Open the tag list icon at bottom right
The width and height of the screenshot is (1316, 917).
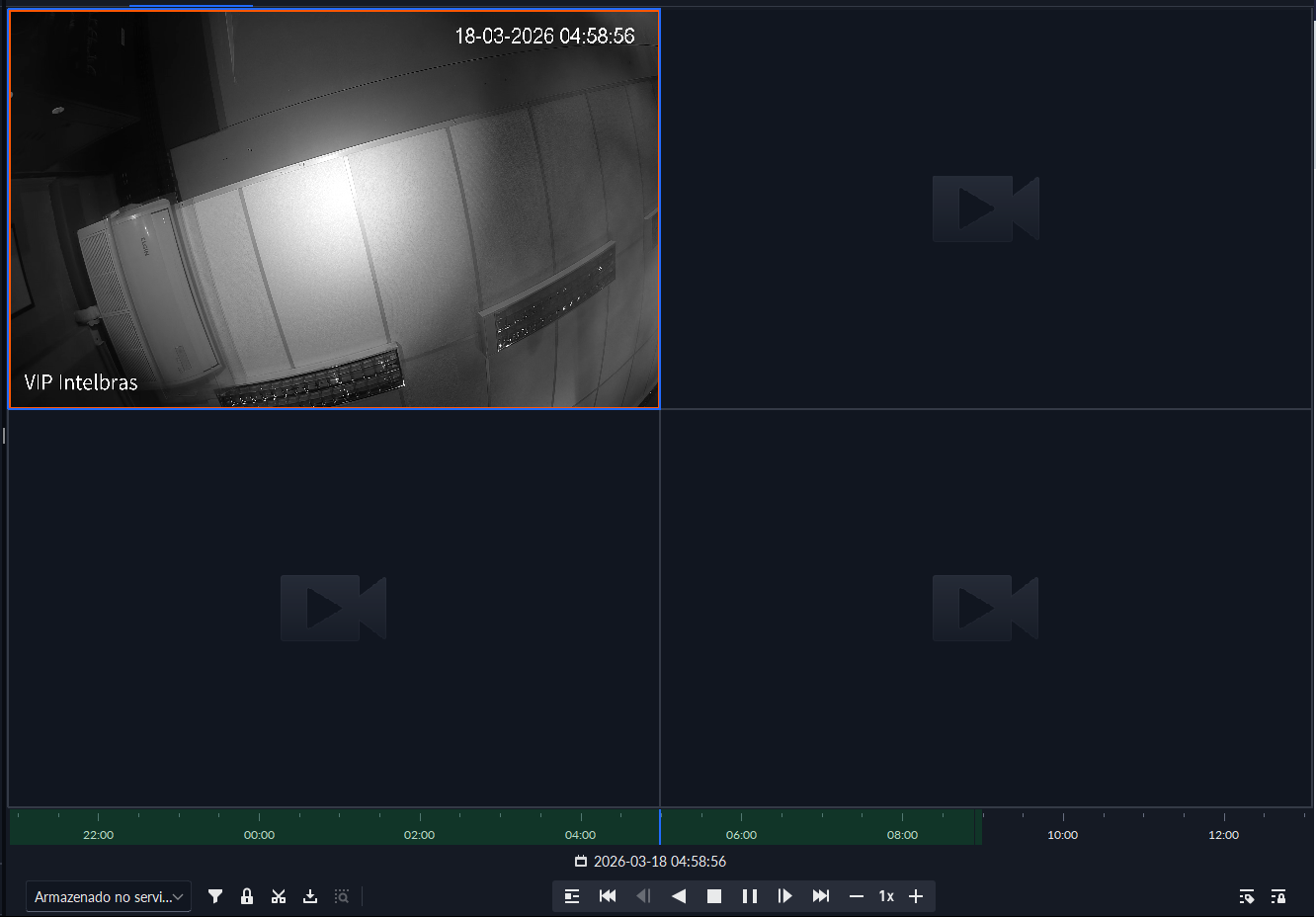(x=1247, y=896)
